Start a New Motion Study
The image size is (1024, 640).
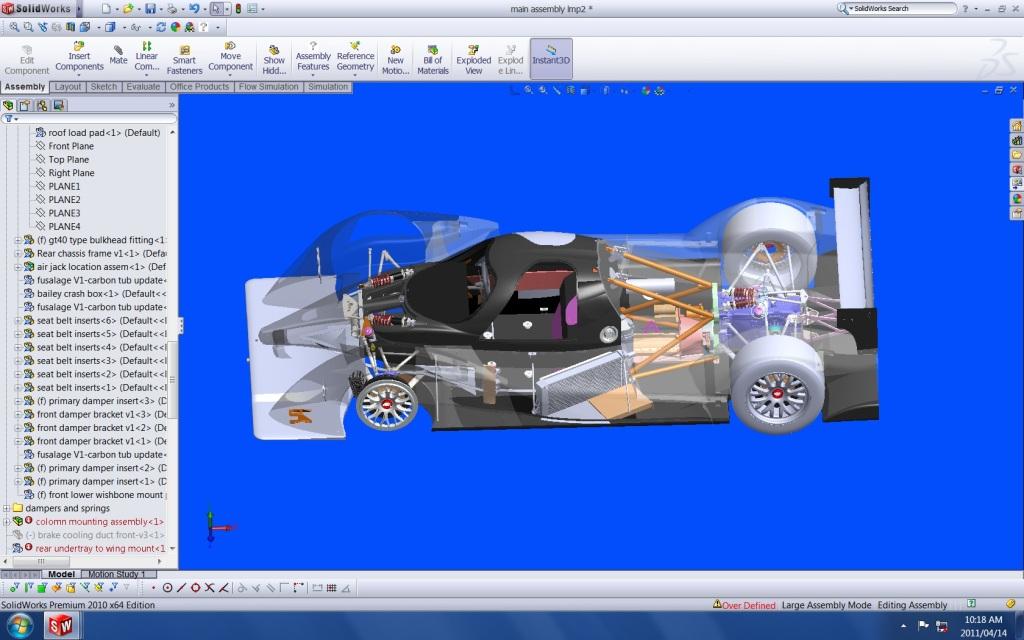[395, 57]
